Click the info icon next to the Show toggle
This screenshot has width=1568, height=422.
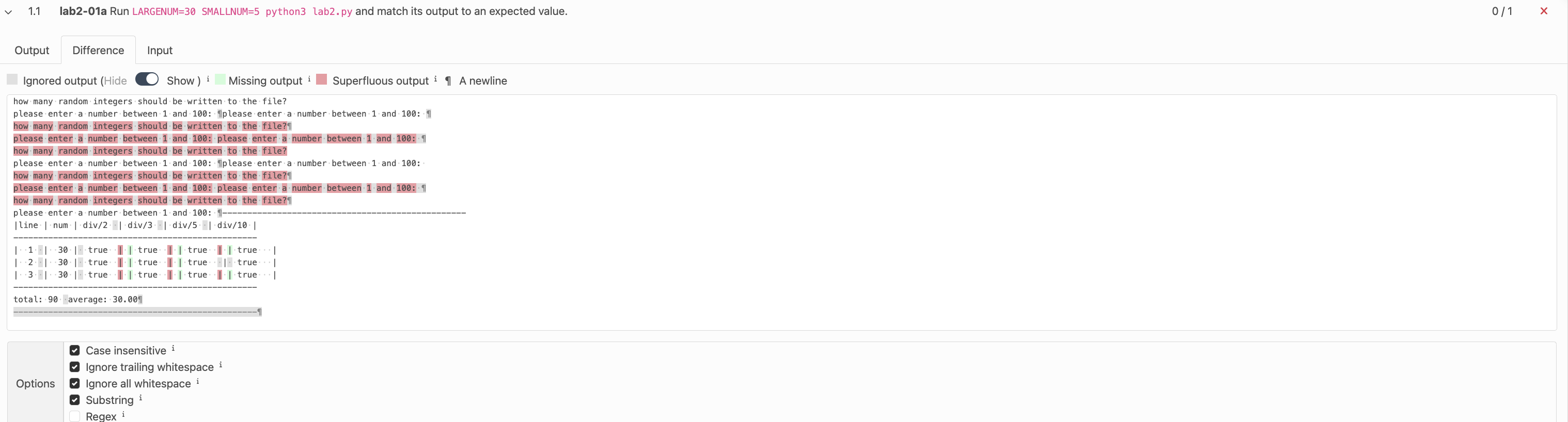click(208, 78)
